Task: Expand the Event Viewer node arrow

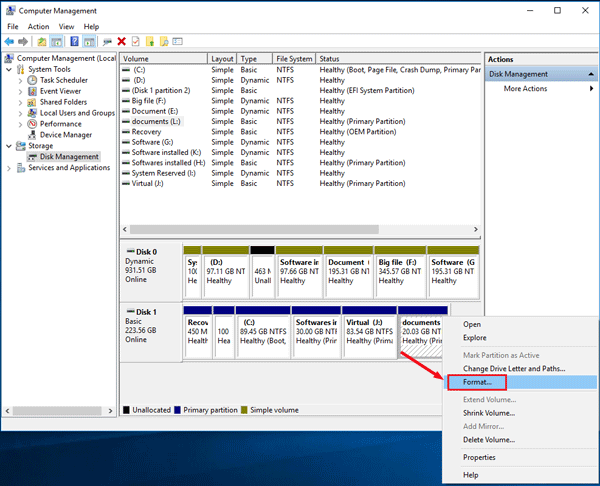Action: pyautogui.click(x=20, y=91)
